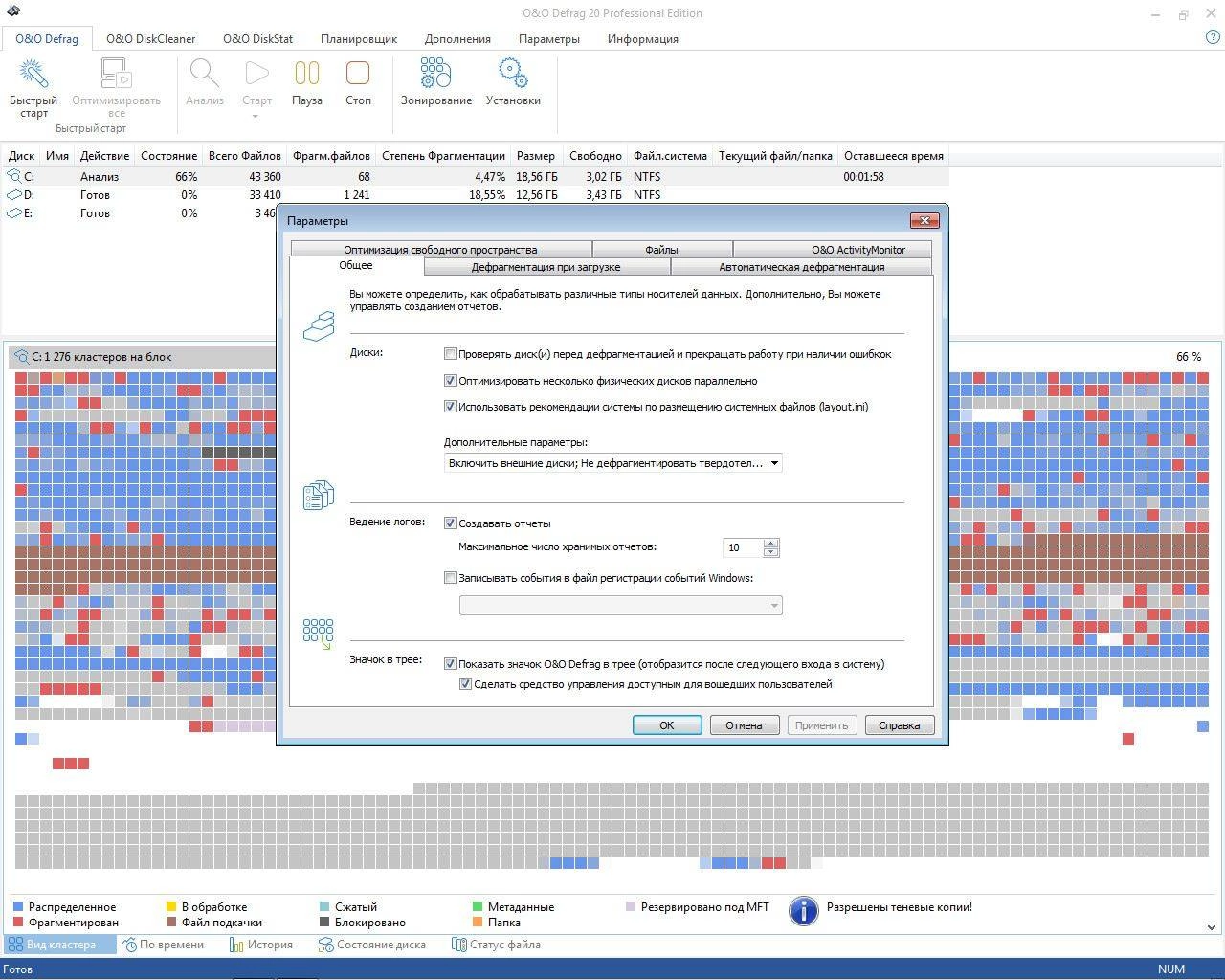Viewport: 1225px width, 980px height.
Task: Click the История chart icon
Action: coord(236,945)
